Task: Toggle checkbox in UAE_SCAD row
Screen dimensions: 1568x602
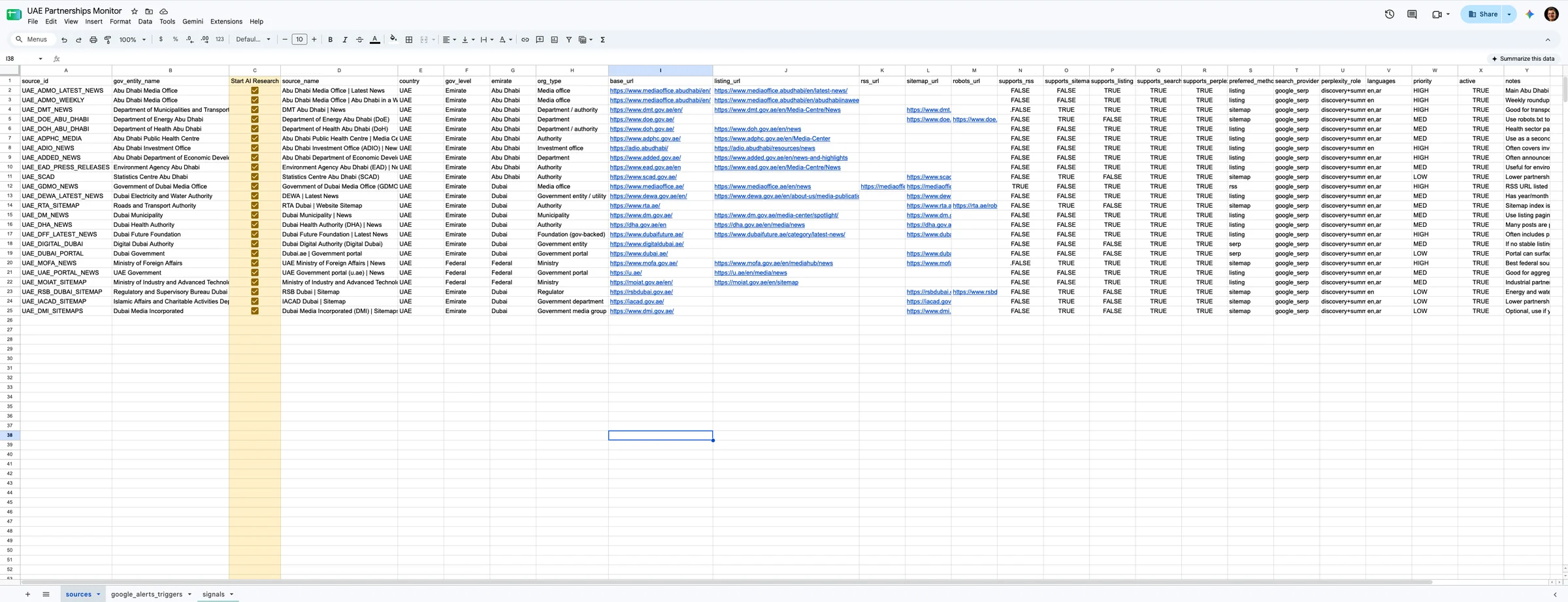Action: point(255,177)
